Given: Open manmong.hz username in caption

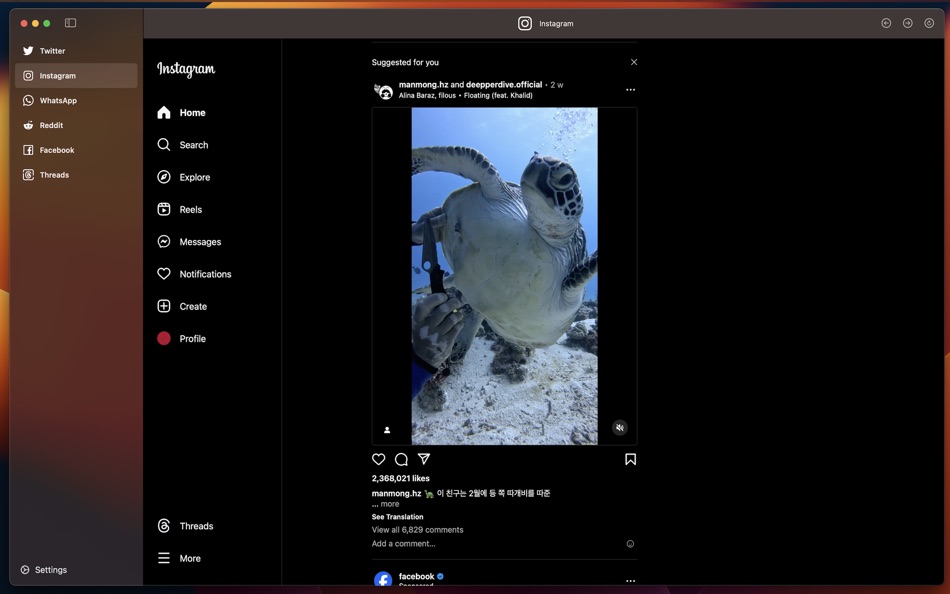Looking at the screenshot, I should (396, 493).
